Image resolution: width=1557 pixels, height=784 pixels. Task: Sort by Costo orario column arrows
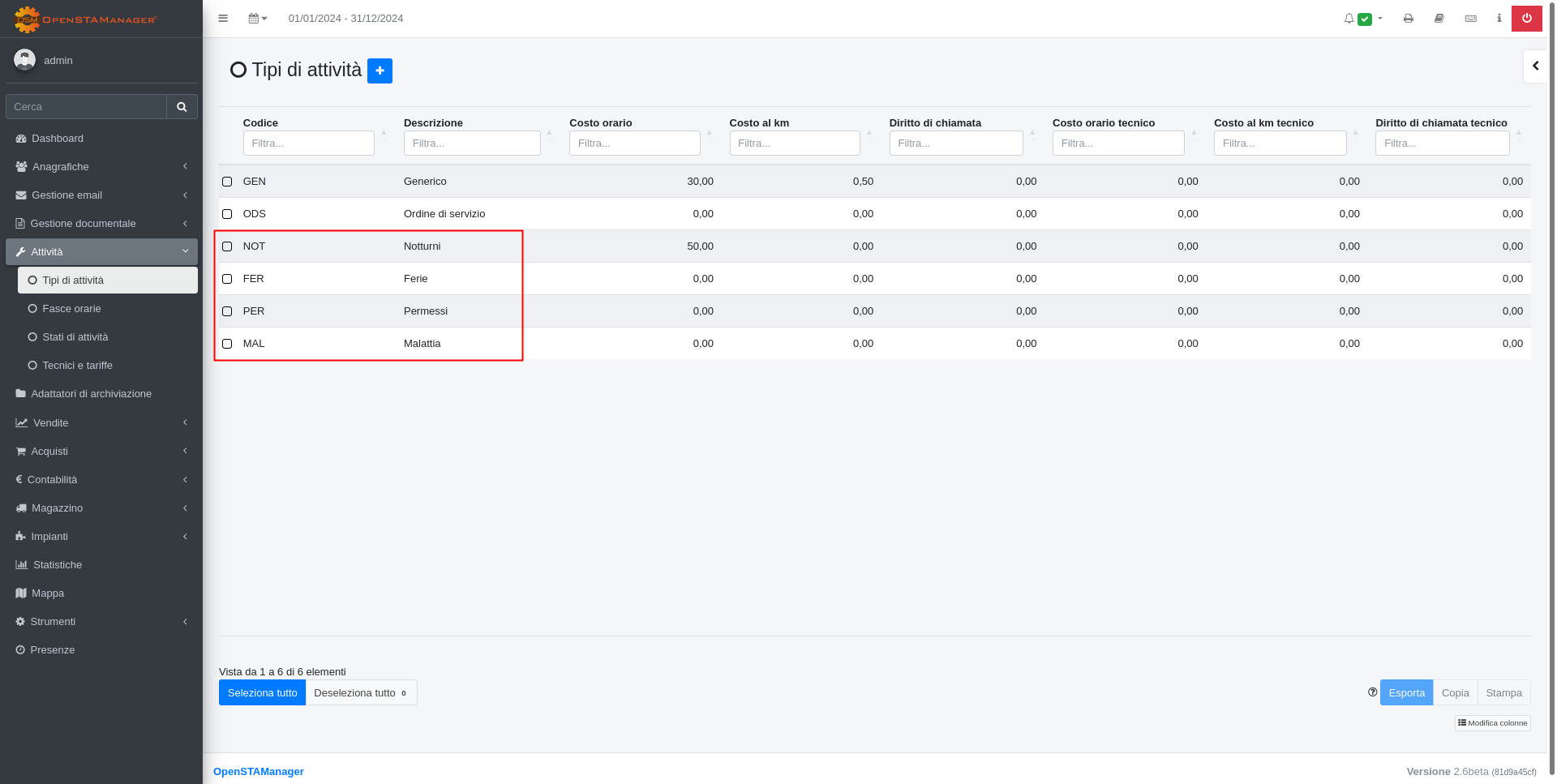[709, 133]
